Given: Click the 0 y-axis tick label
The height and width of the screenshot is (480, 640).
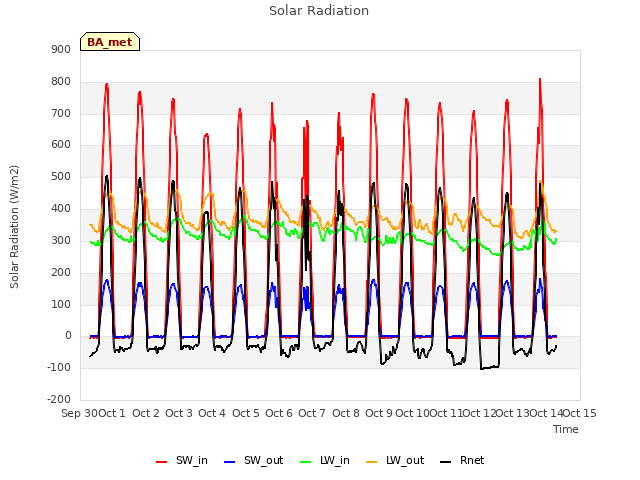Looking at the screenshot, I should click(68, 336).
